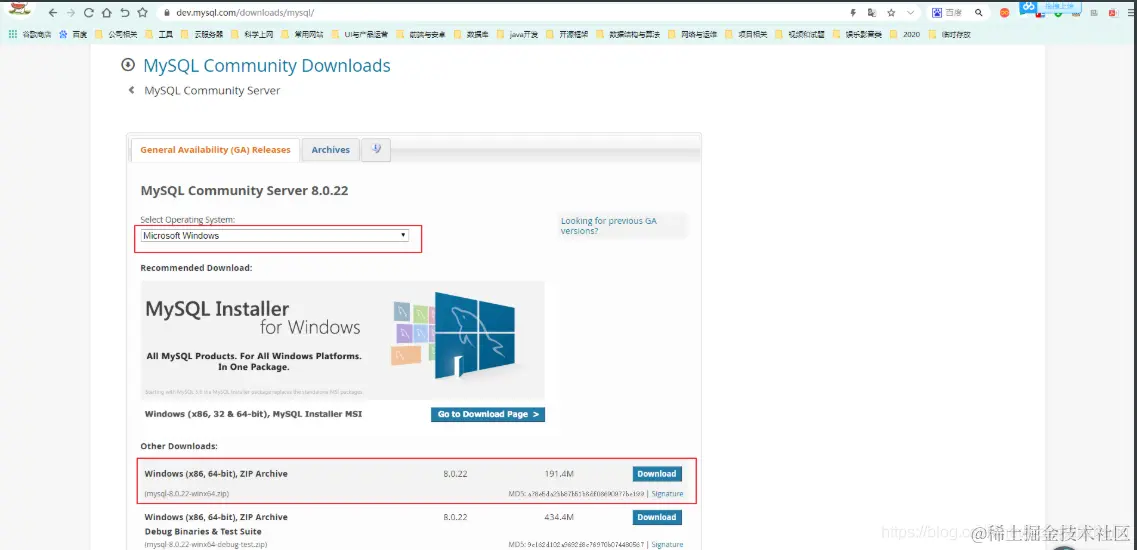Reload the page with the refresh icon
Viewport: 1137px width, 550px height.
pos(88,13)
